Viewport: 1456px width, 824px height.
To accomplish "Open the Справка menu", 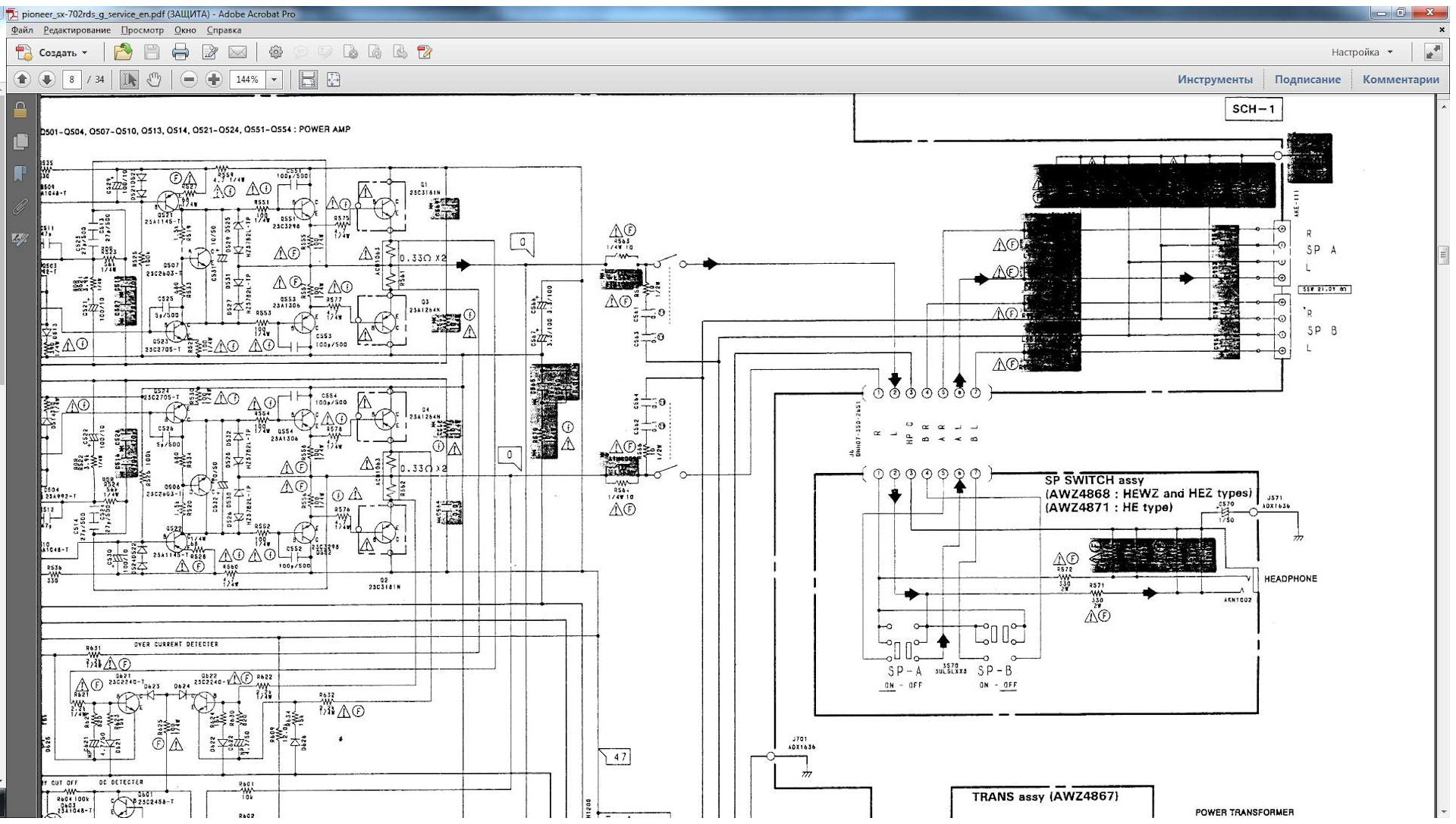I will coord(224,30).
